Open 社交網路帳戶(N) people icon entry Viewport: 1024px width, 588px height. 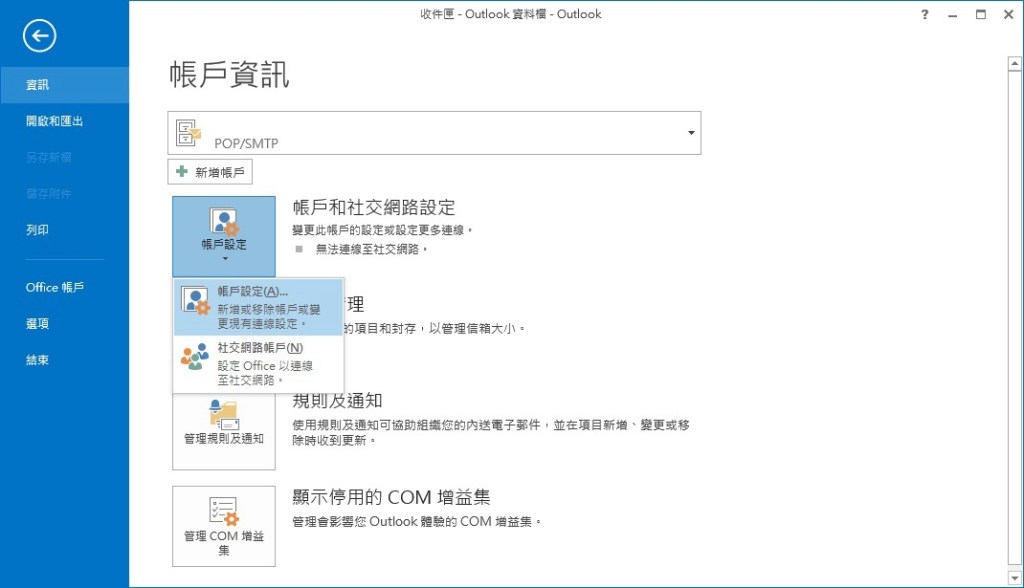[195, 357]
